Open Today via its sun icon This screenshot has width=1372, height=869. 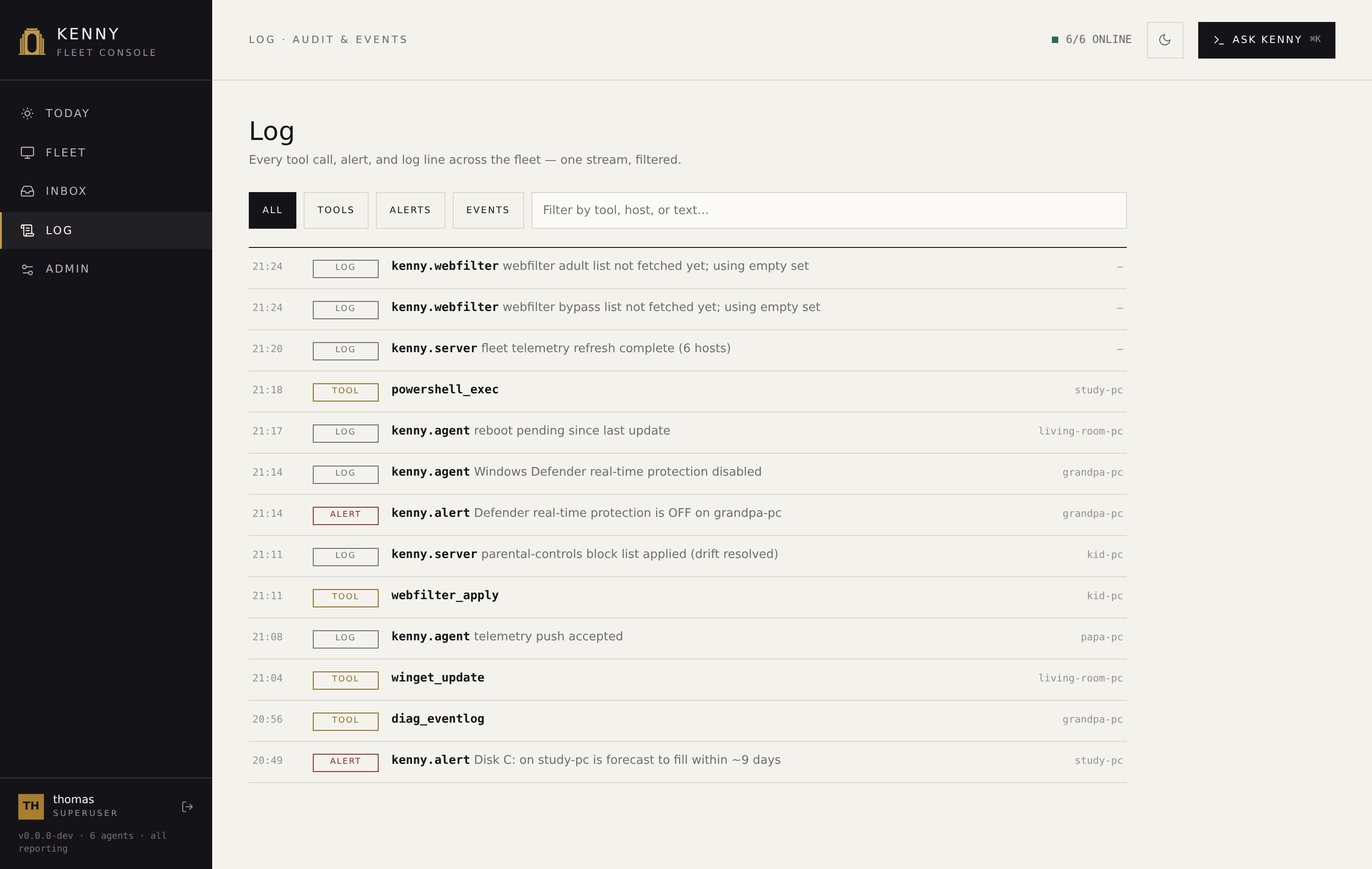point(27,113)
